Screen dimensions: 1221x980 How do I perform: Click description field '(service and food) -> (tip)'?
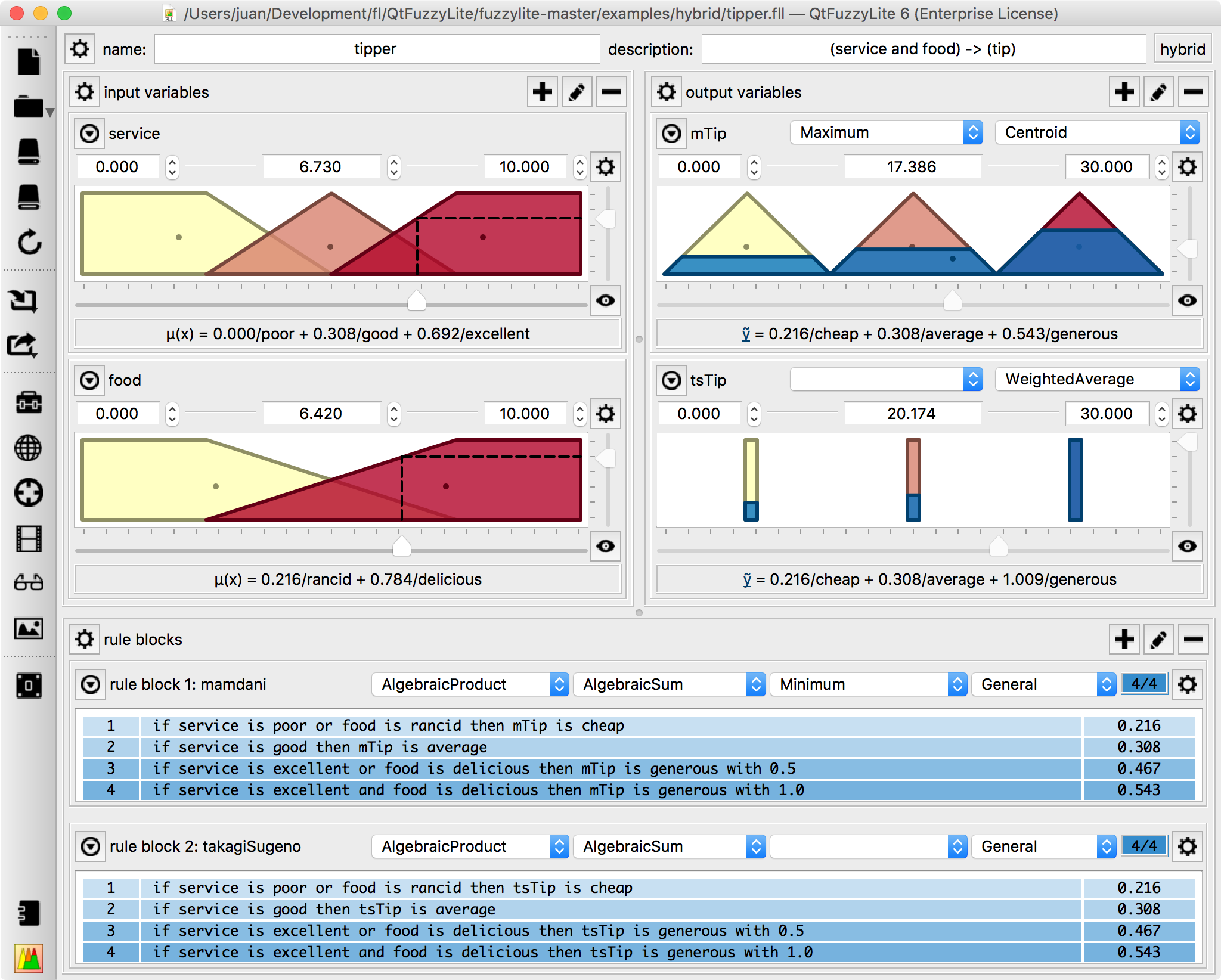click(924, 49)
